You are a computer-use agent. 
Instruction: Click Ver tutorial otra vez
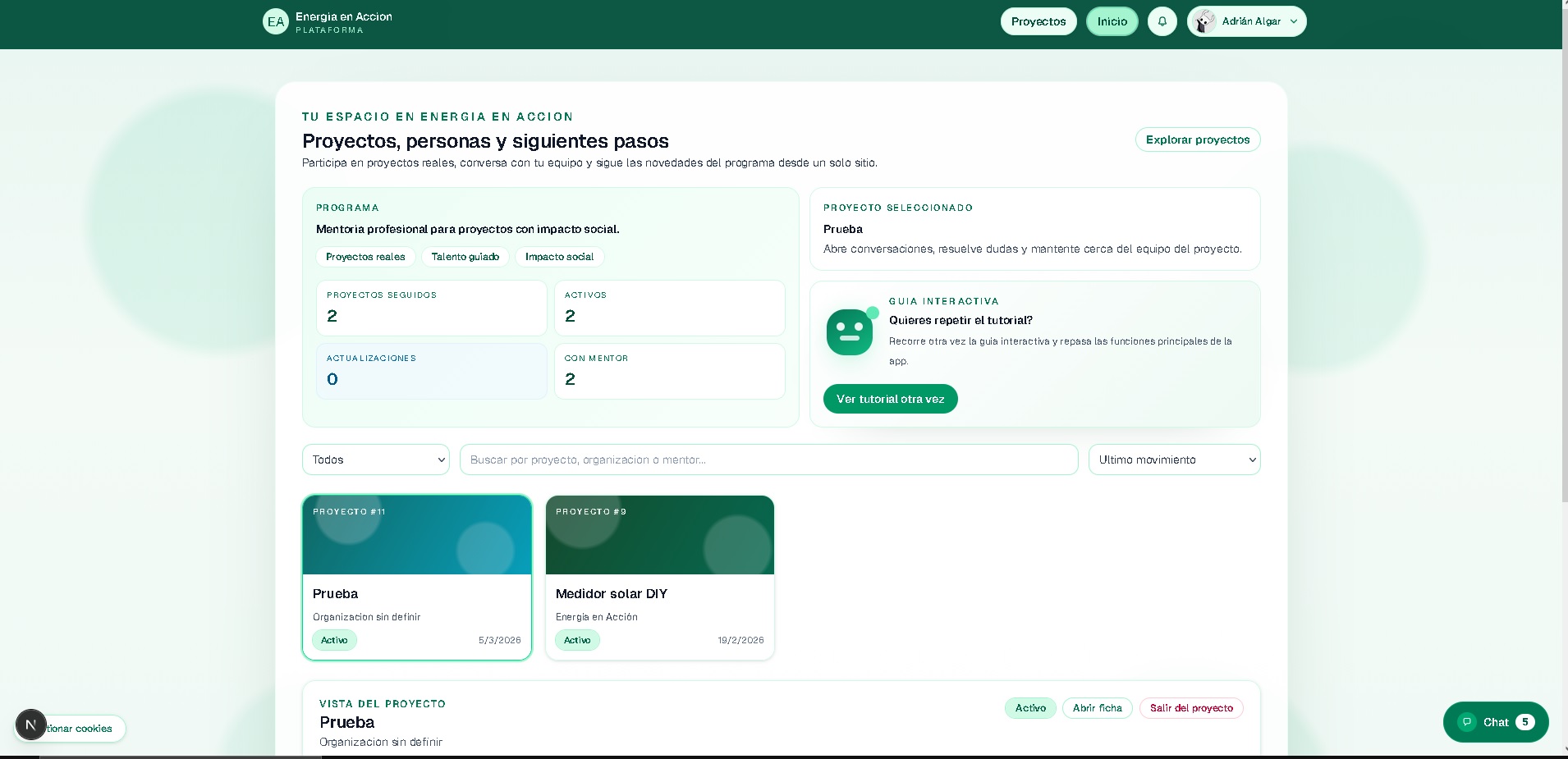click(x=890, y=399)
